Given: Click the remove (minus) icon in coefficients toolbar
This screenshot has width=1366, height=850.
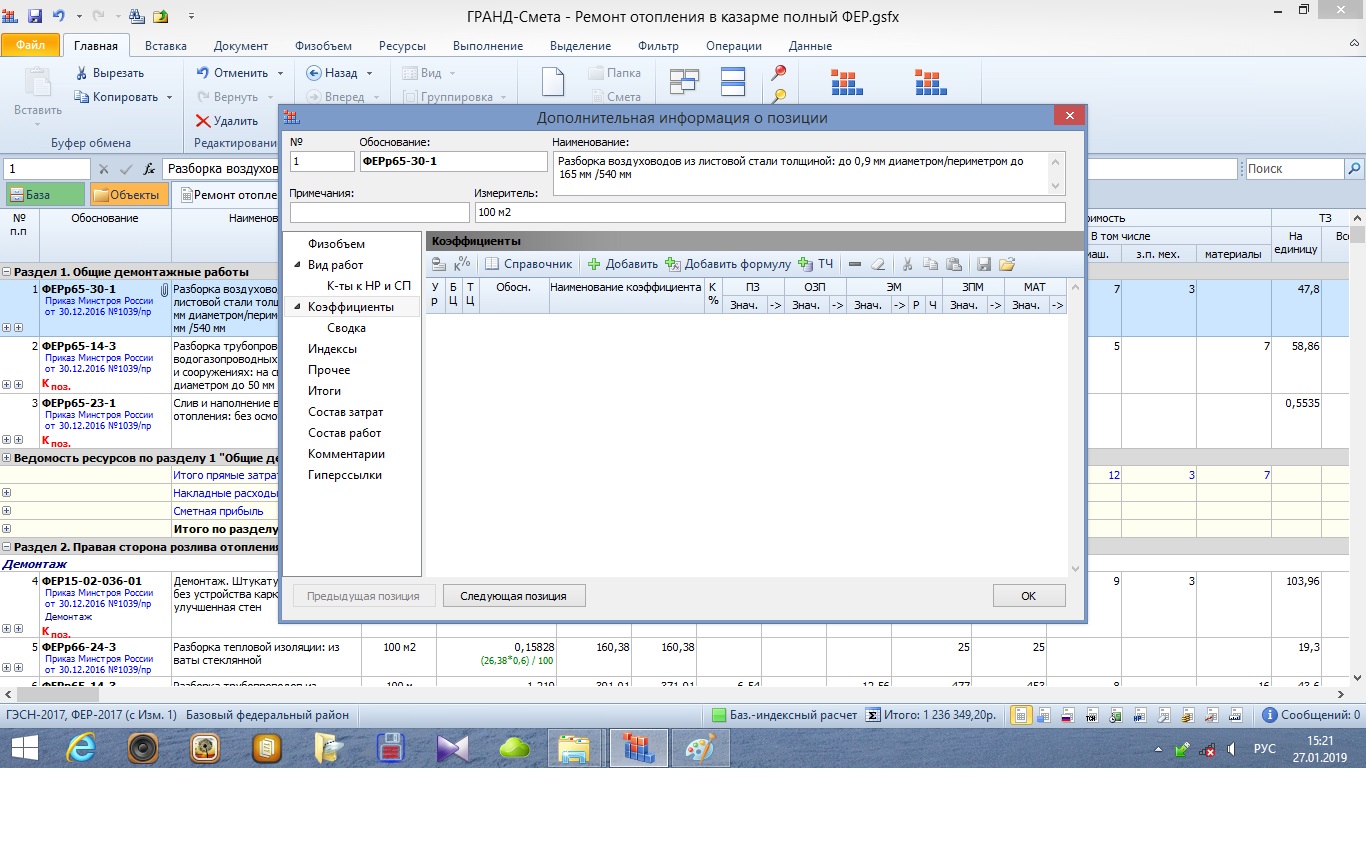Looking at the screenshot, I should [855, 264].
